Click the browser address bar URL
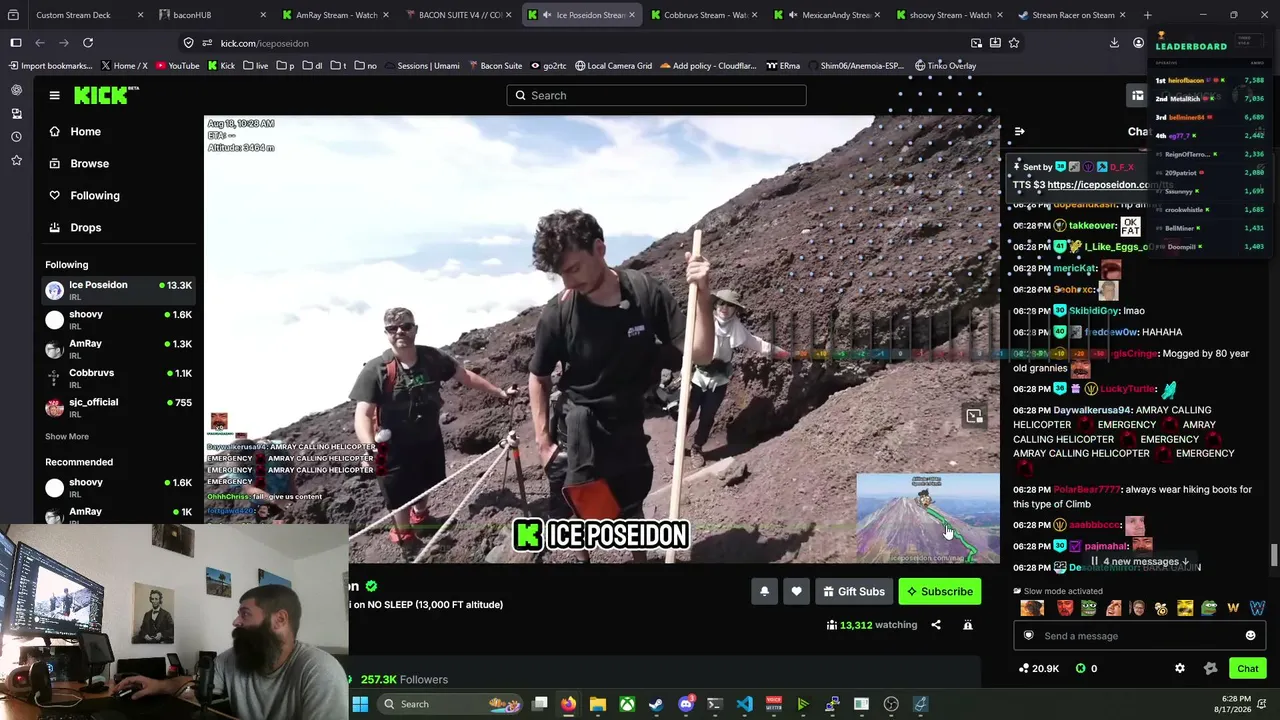Viewport: 1280px width, 720px height. click(x=265, y=43)
